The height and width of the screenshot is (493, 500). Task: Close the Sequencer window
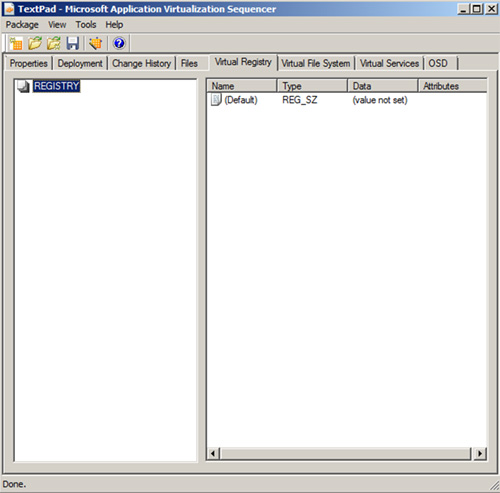491,9
